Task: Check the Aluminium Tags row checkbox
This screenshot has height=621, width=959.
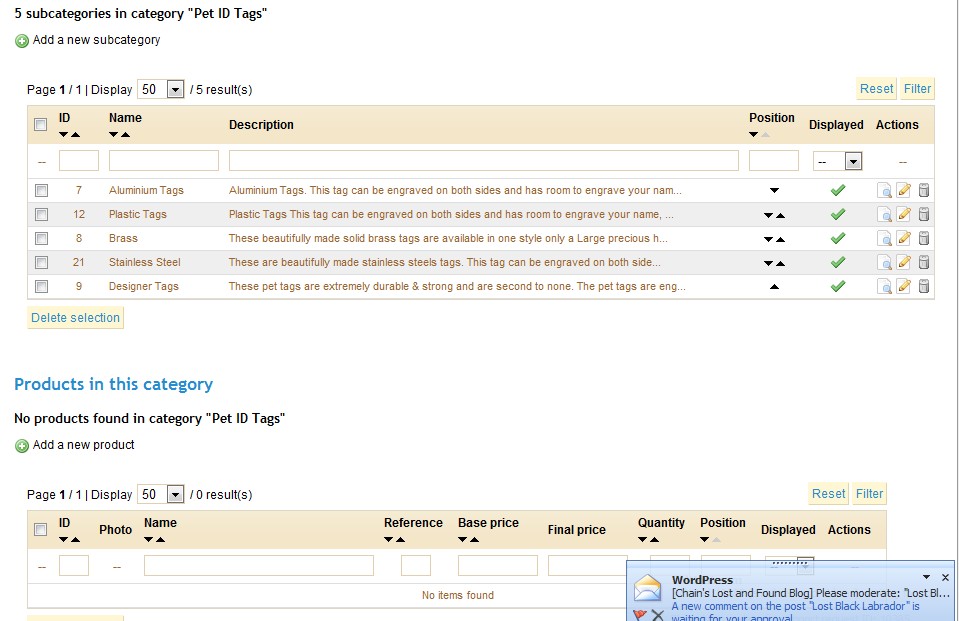Action: pos(41,190)
